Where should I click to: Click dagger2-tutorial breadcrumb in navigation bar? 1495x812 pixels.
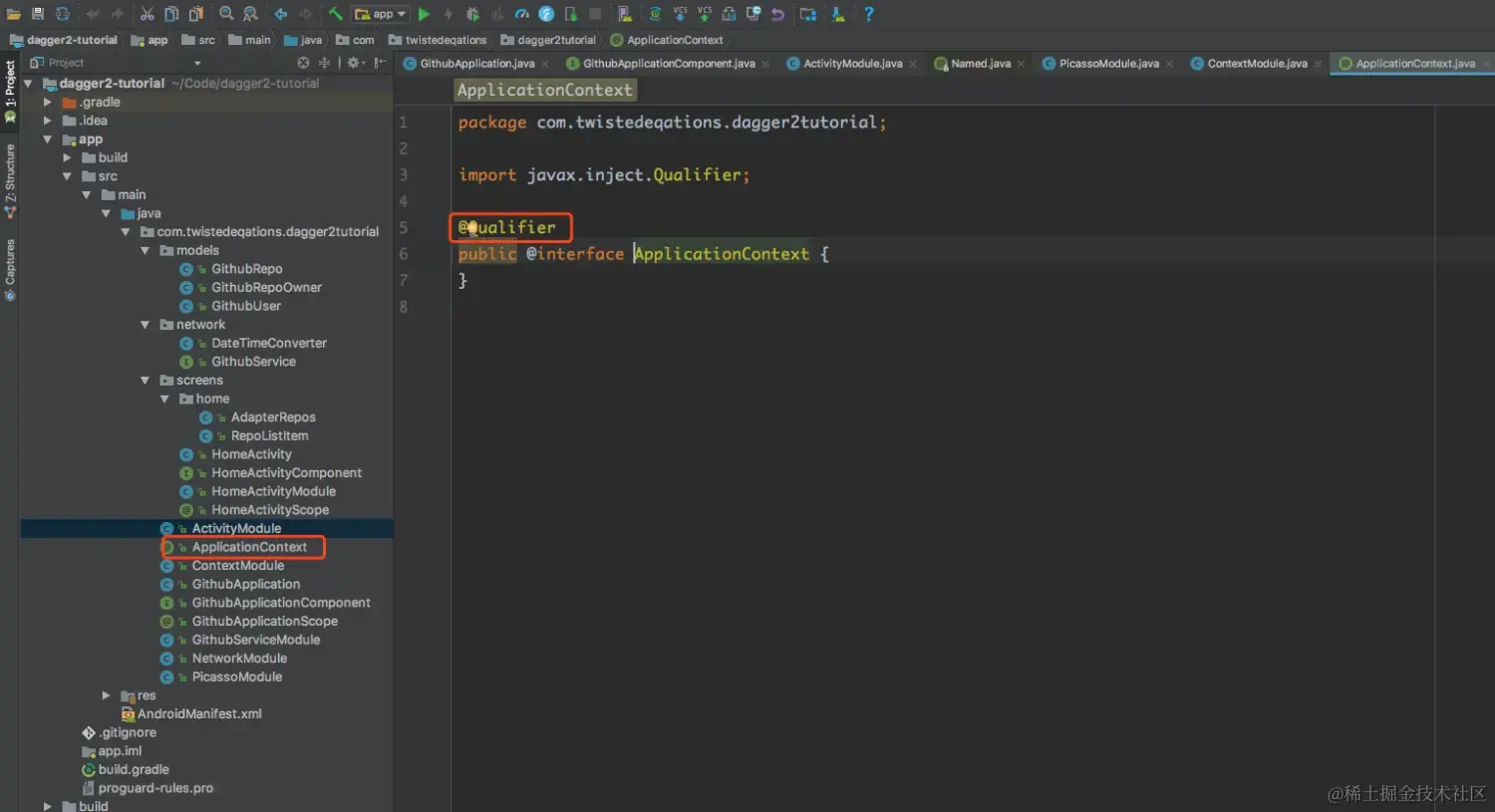click(64, 40)
